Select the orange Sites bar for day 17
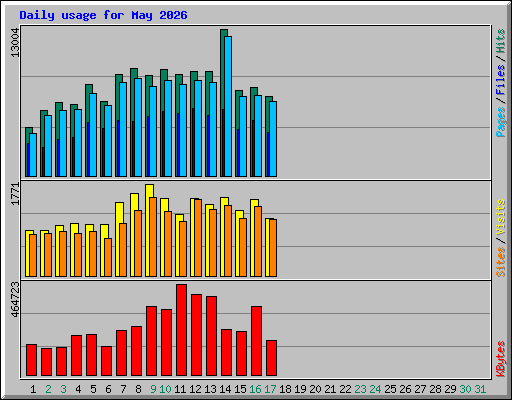The width and height of the screenshot is (512, 400). tap(273, 248)
